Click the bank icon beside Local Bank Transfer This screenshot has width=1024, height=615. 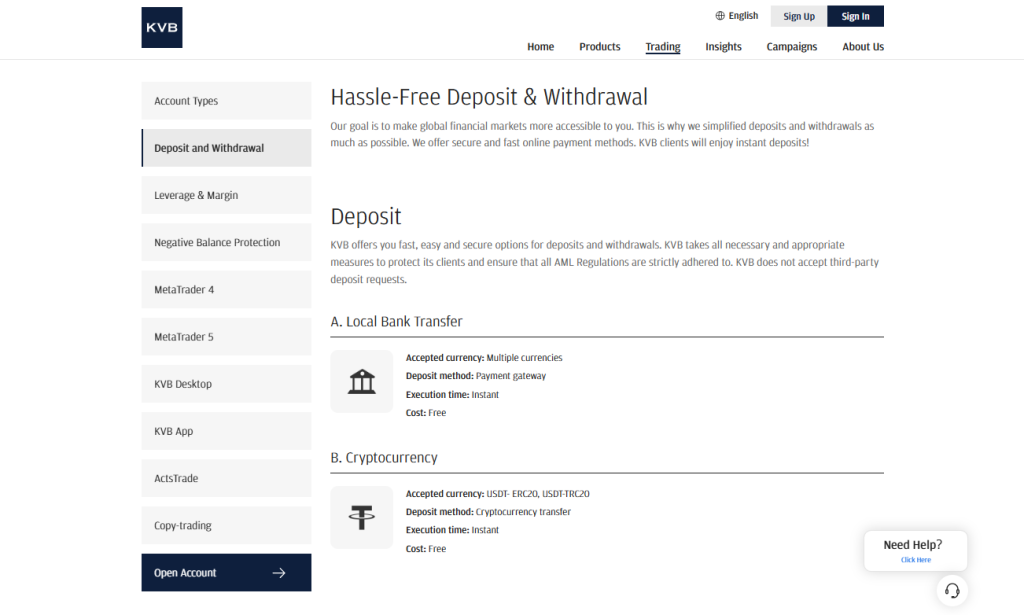(361, 381)
